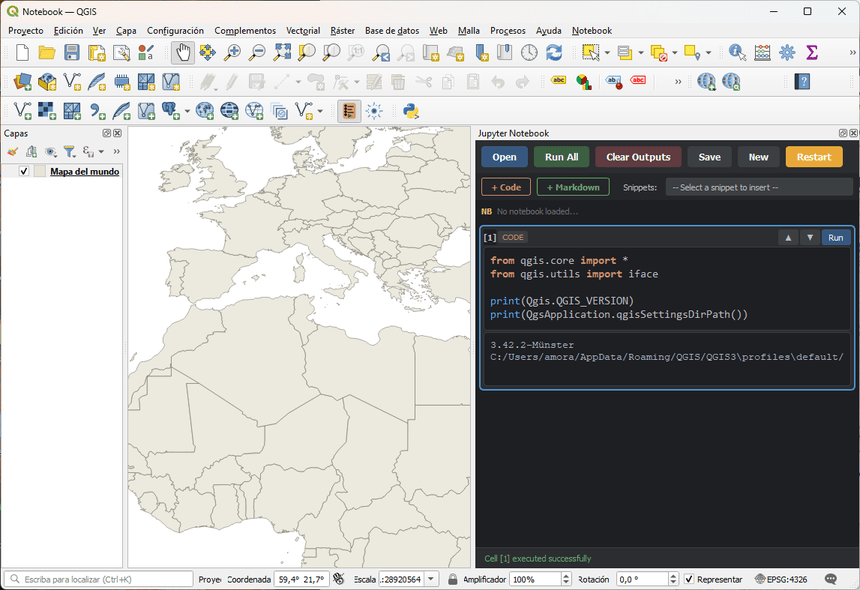Refresh map with blue arrows icon
Viewport: 860px width, 590px height.
(x=554, y=53)
